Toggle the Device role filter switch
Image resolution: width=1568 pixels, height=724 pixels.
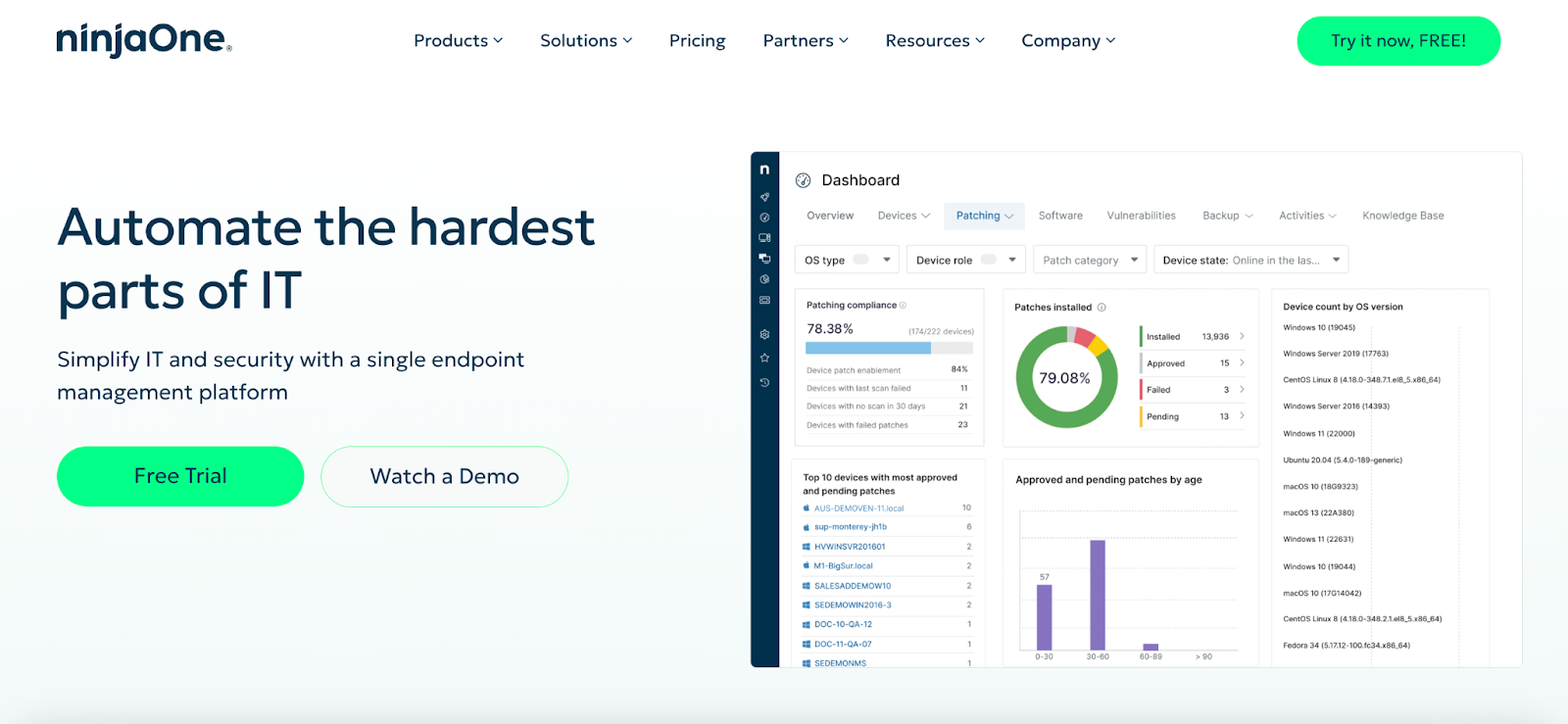(x=989, y=260)
